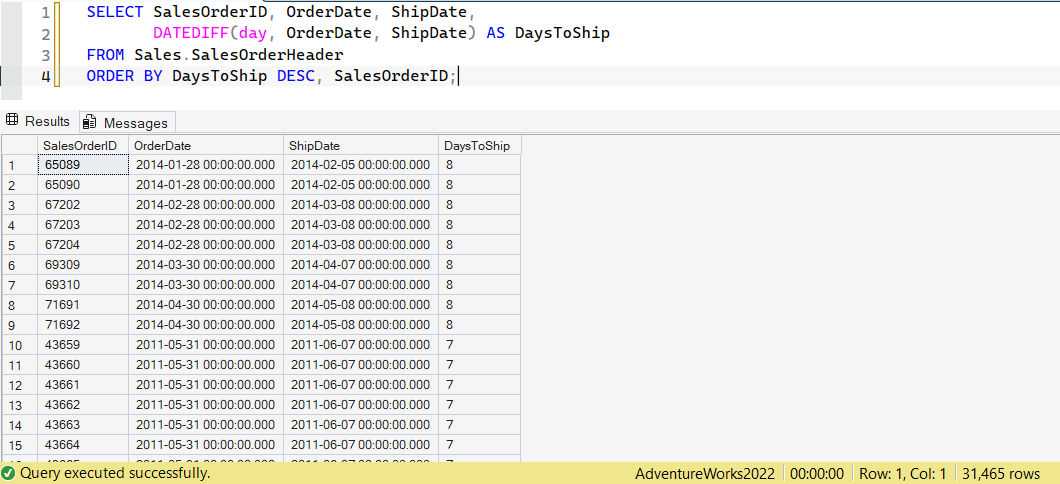Select row header number 1

pos(20,165)
